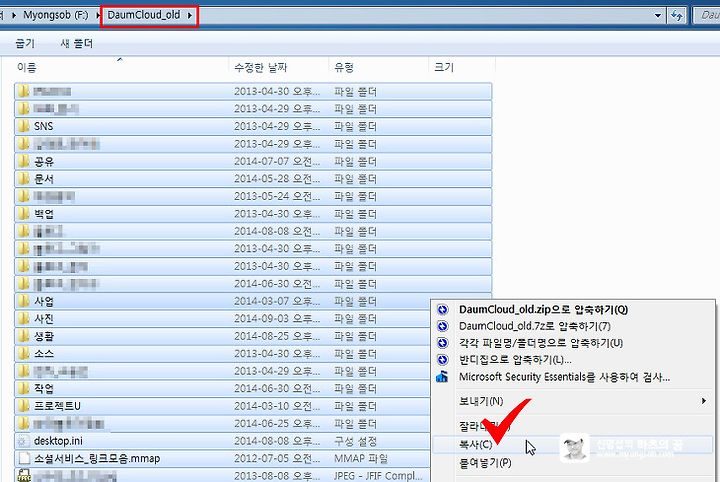Image resolution: width=720 pixels, height=482 pixels.
Task: Choose 복사(C) from the context menu
Action: (574, 444)
